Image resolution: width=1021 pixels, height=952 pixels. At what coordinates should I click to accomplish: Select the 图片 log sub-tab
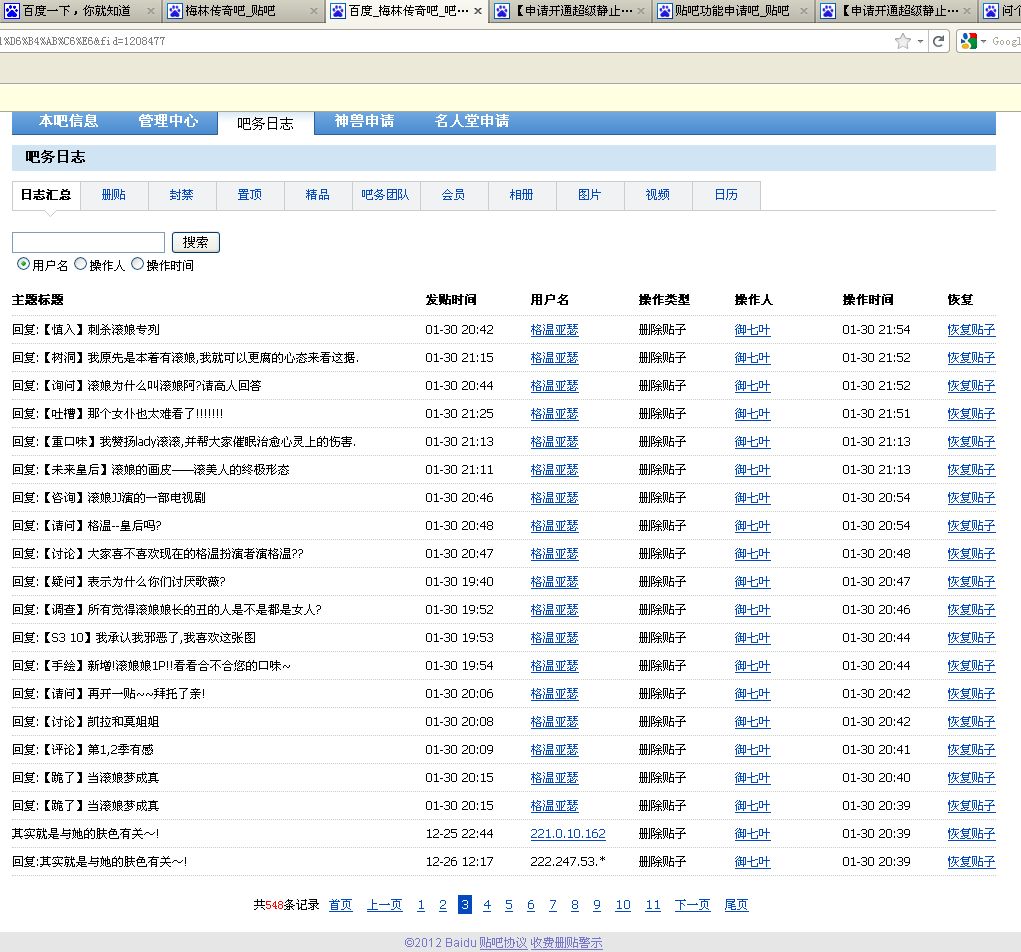(589, 195)
